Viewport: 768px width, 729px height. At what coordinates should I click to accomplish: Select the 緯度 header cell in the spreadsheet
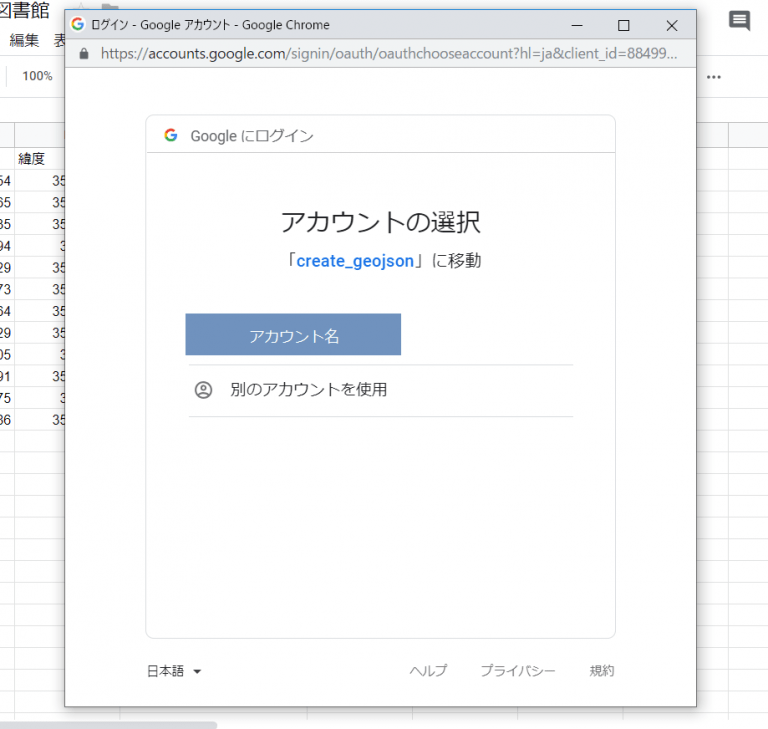click(x=39, y=158)
